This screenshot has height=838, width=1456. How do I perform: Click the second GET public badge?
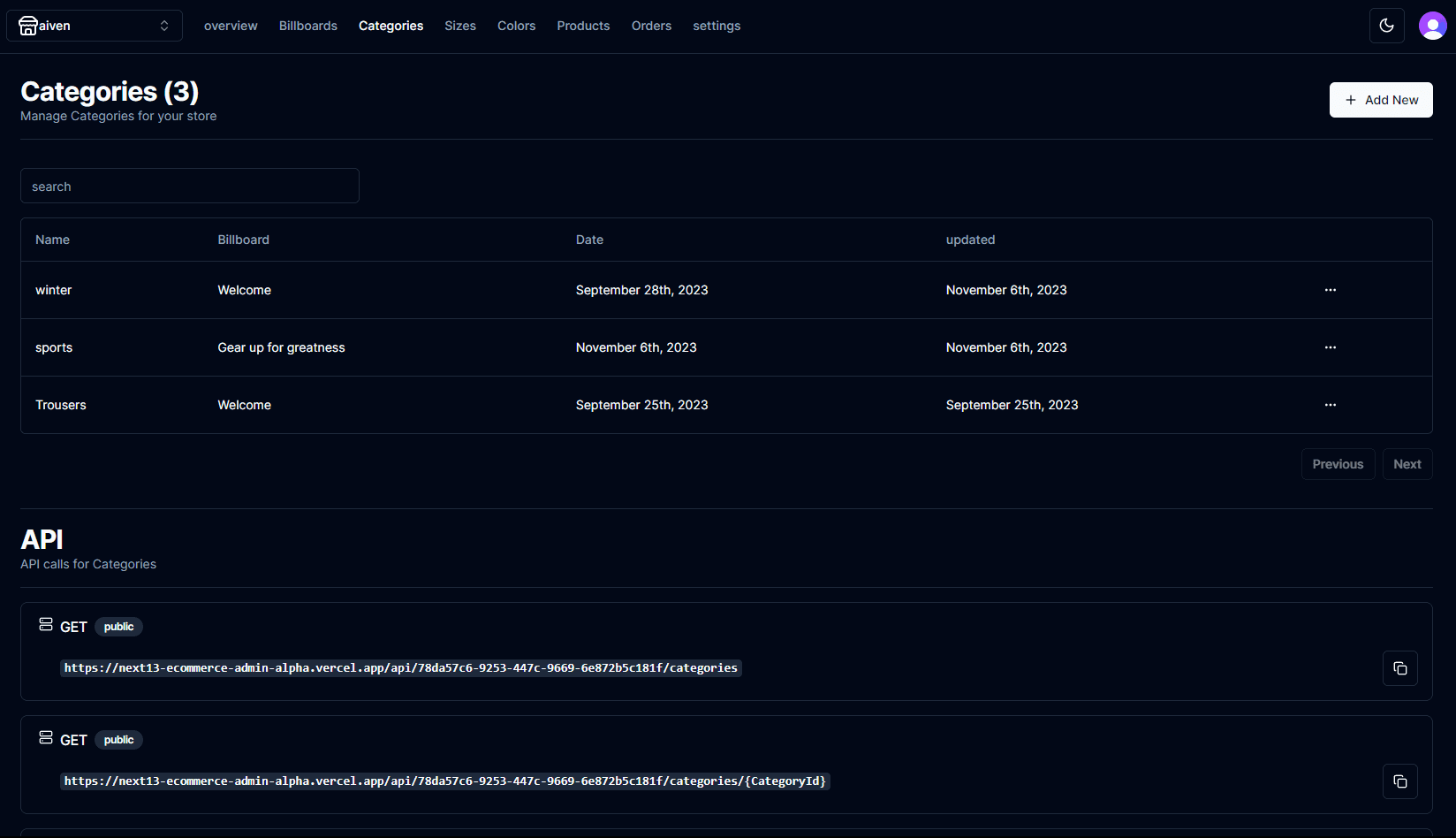[x=118, y=740]
